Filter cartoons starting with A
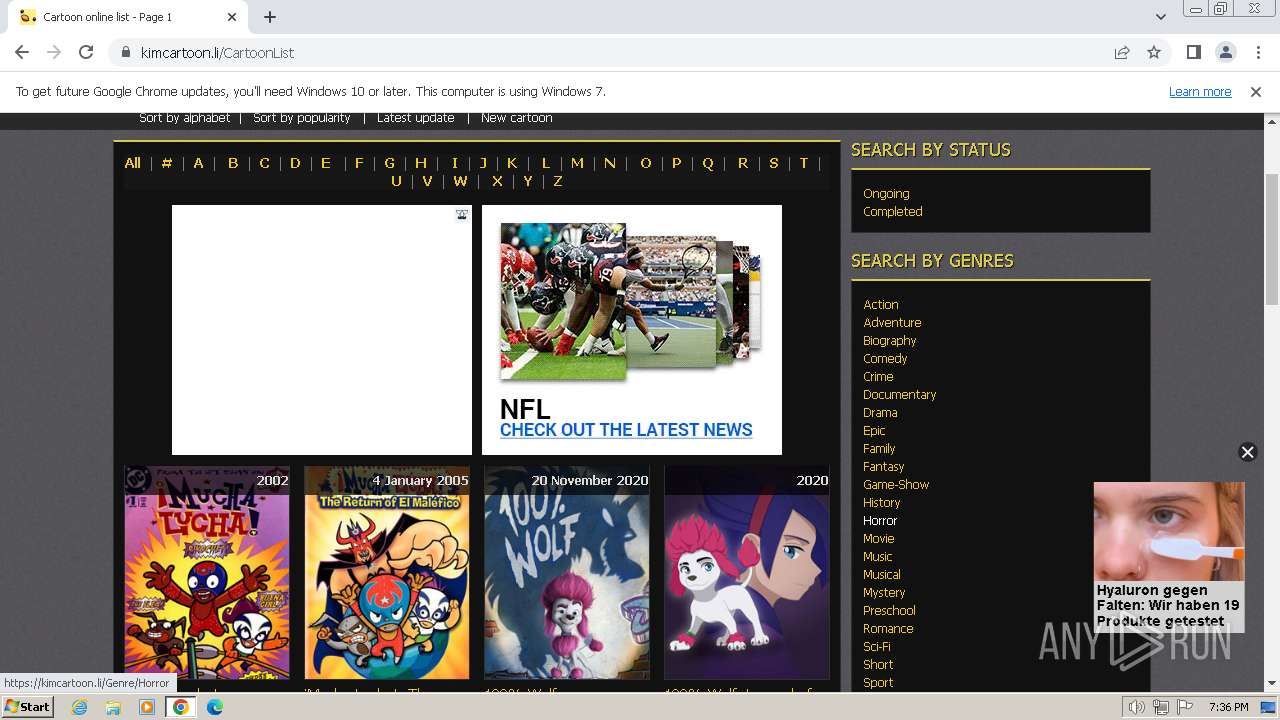This screenshot has height=720, width=1280. tap(198, 163)
